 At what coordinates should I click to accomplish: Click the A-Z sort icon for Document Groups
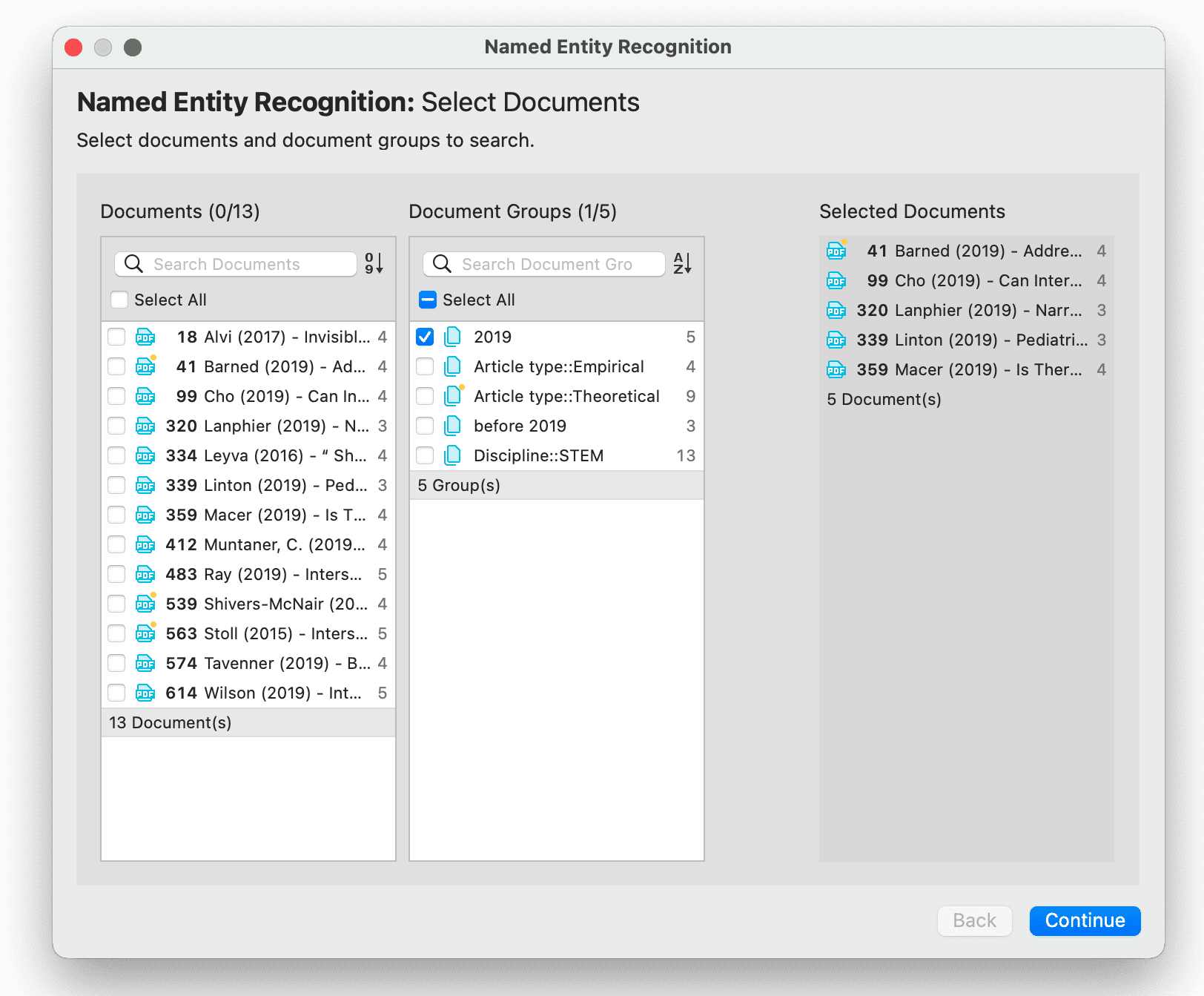click(683, 264)
